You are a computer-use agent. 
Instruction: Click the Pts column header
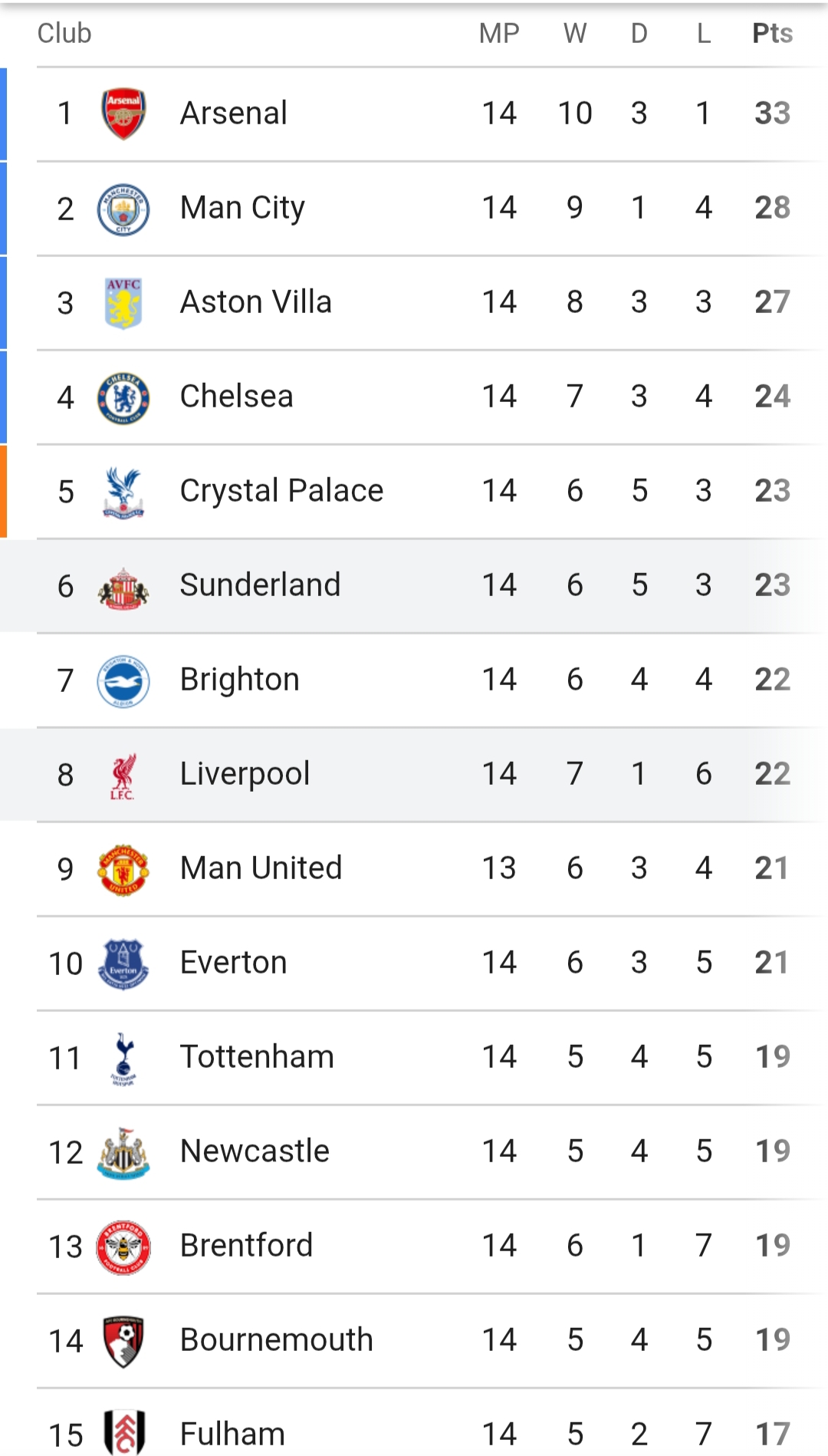[x=772, y=33]
